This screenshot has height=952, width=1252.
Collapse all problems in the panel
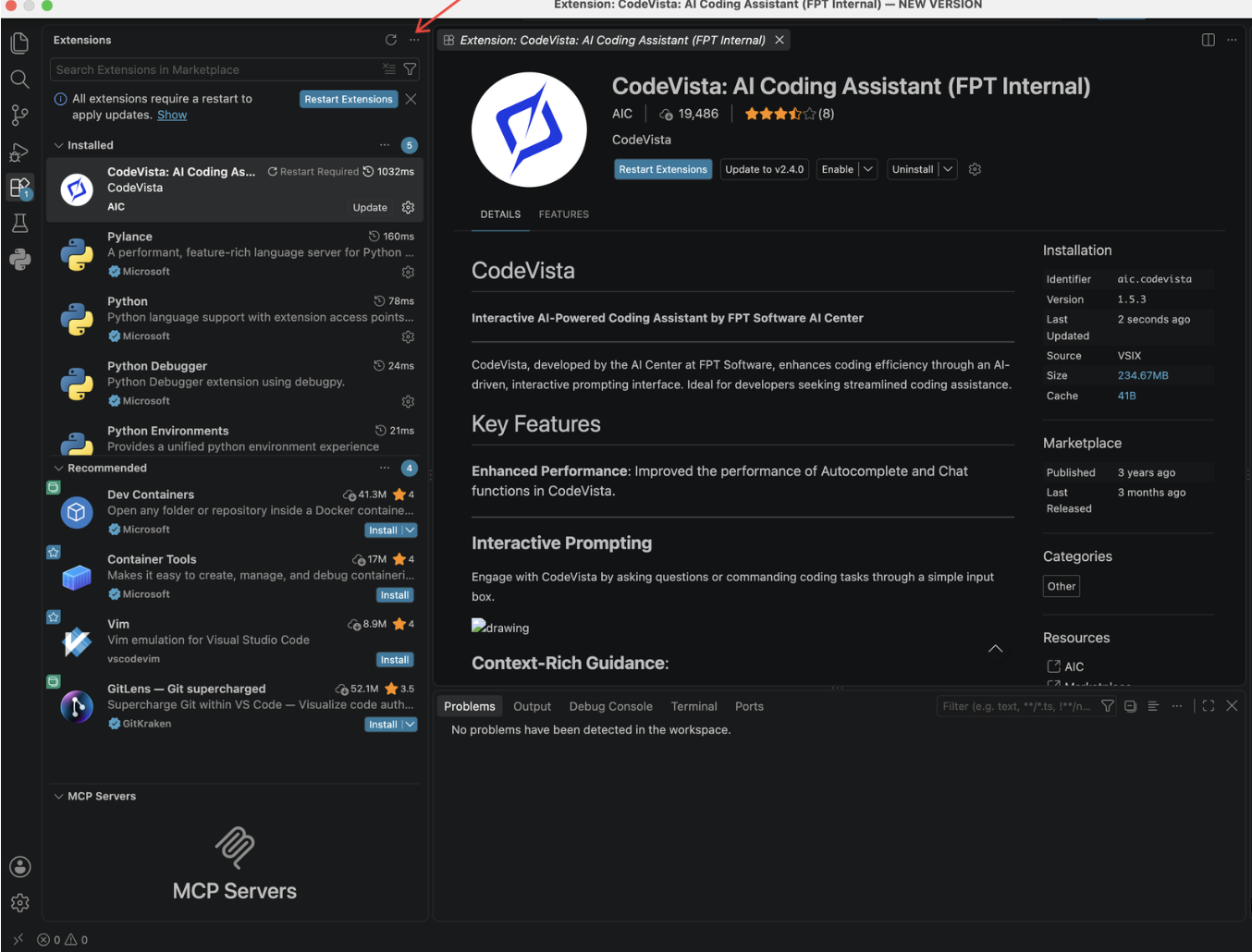tap(1130, 705)
